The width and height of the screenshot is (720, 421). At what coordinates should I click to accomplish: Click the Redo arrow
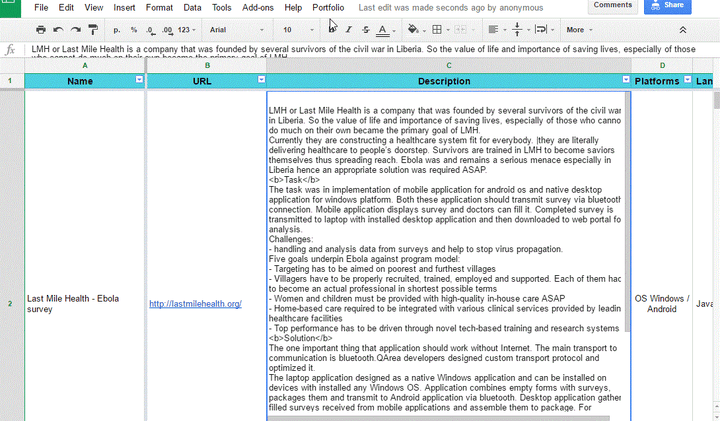pyautogui.click(x=76, y=30)
